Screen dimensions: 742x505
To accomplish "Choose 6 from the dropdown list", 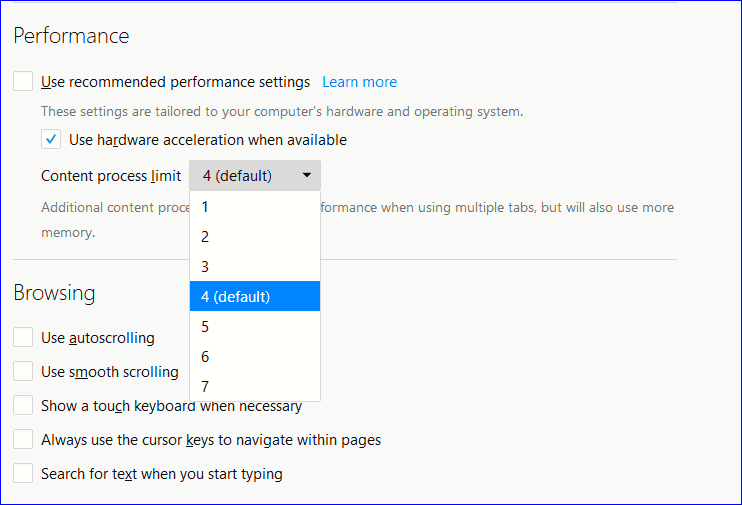I will [205, 356].
